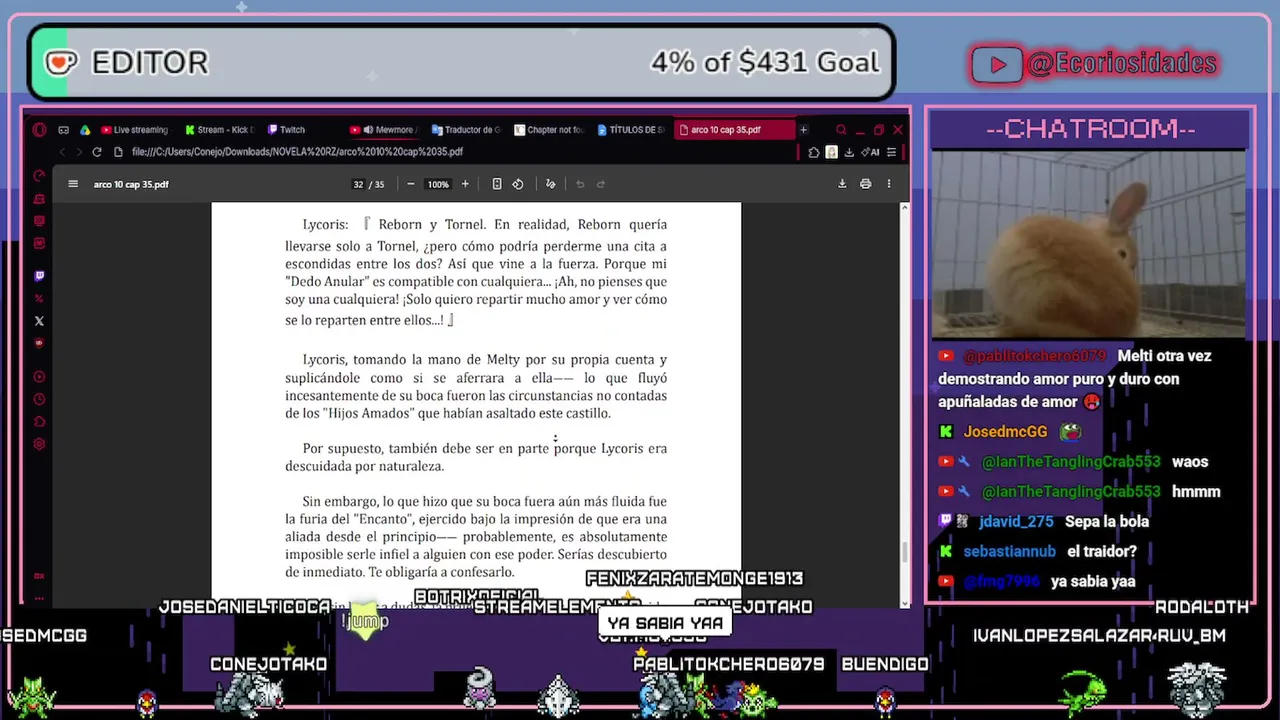1280x720 pixels.
Task: Click the "4% of $431 Goal" text
Action: point(765,63)
